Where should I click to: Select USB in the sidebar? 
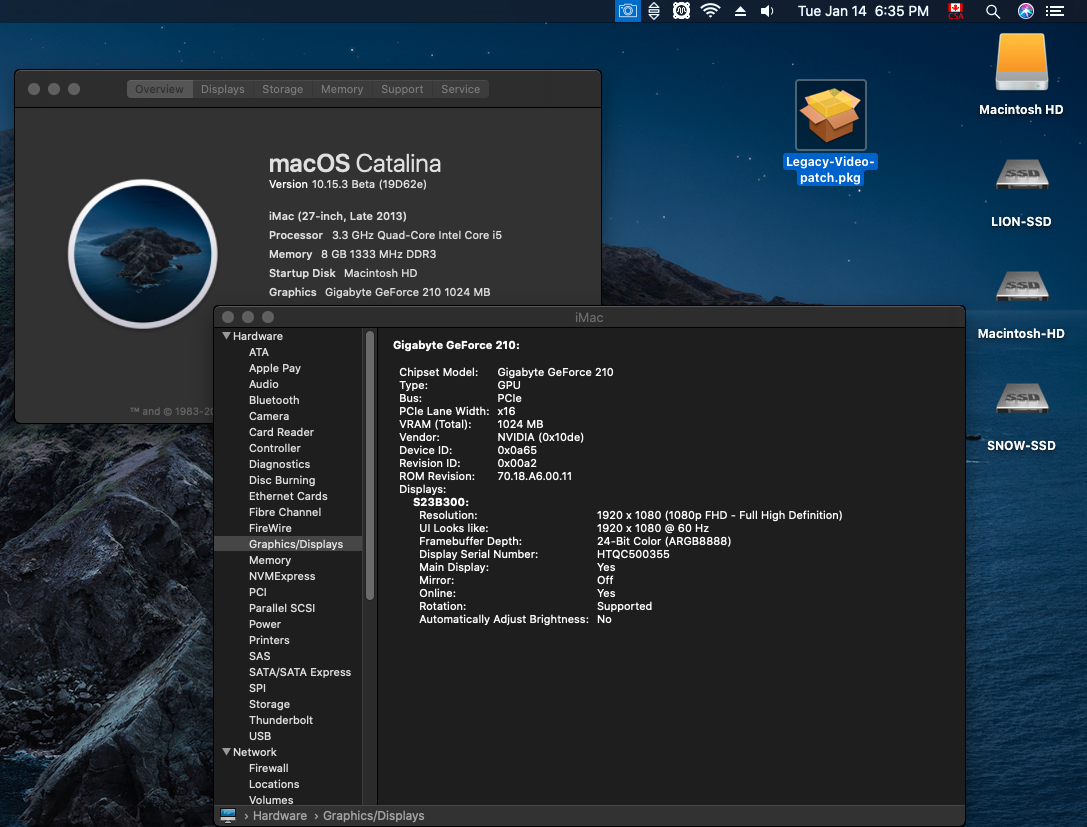(260, 735)
